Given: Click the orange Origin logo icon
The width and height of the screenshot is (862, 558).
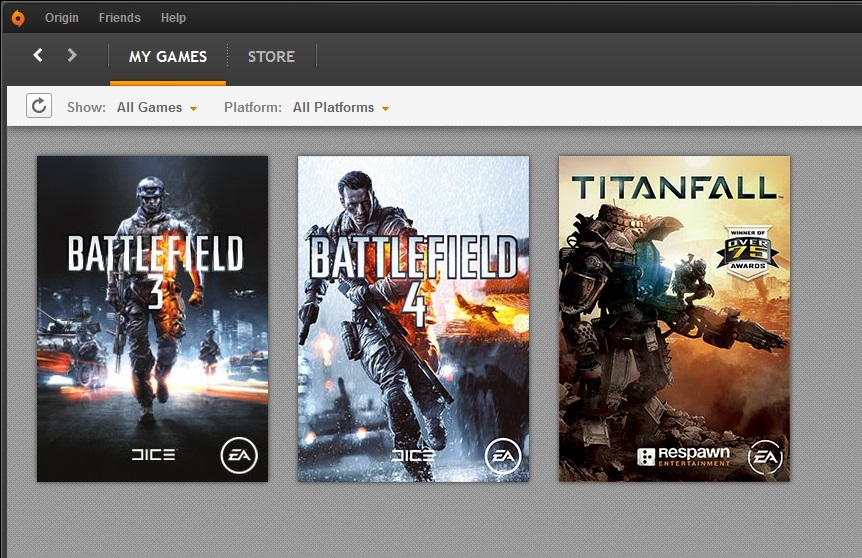Looking at the screenshot, I should pyautogui.click(x=18, y=18).
